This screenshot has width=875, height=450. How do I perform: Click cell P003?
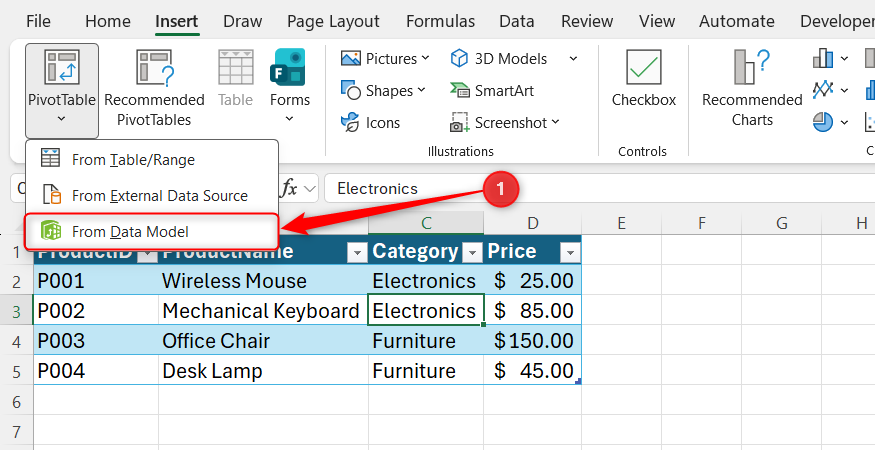point(96,341)
